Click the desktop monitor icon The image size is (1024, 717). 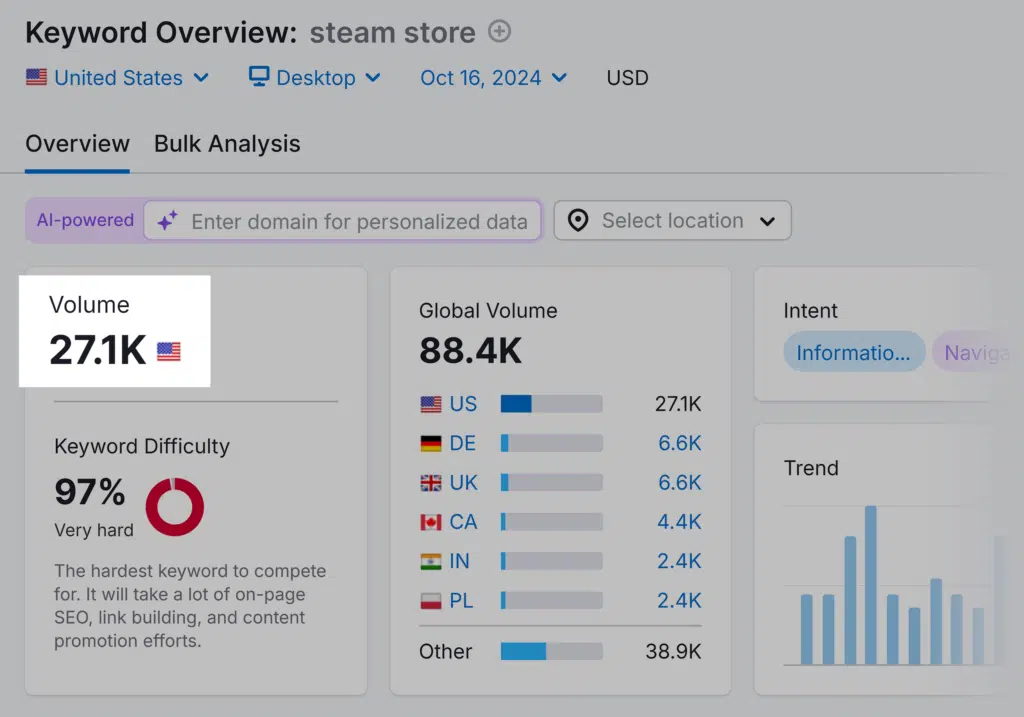point(259,77)
